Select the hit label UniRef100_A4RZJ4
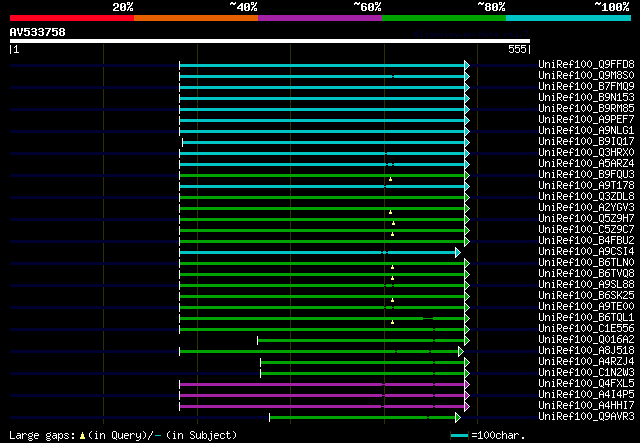The image size is (640, 443). pyautogui.click(x=586, y=362)
